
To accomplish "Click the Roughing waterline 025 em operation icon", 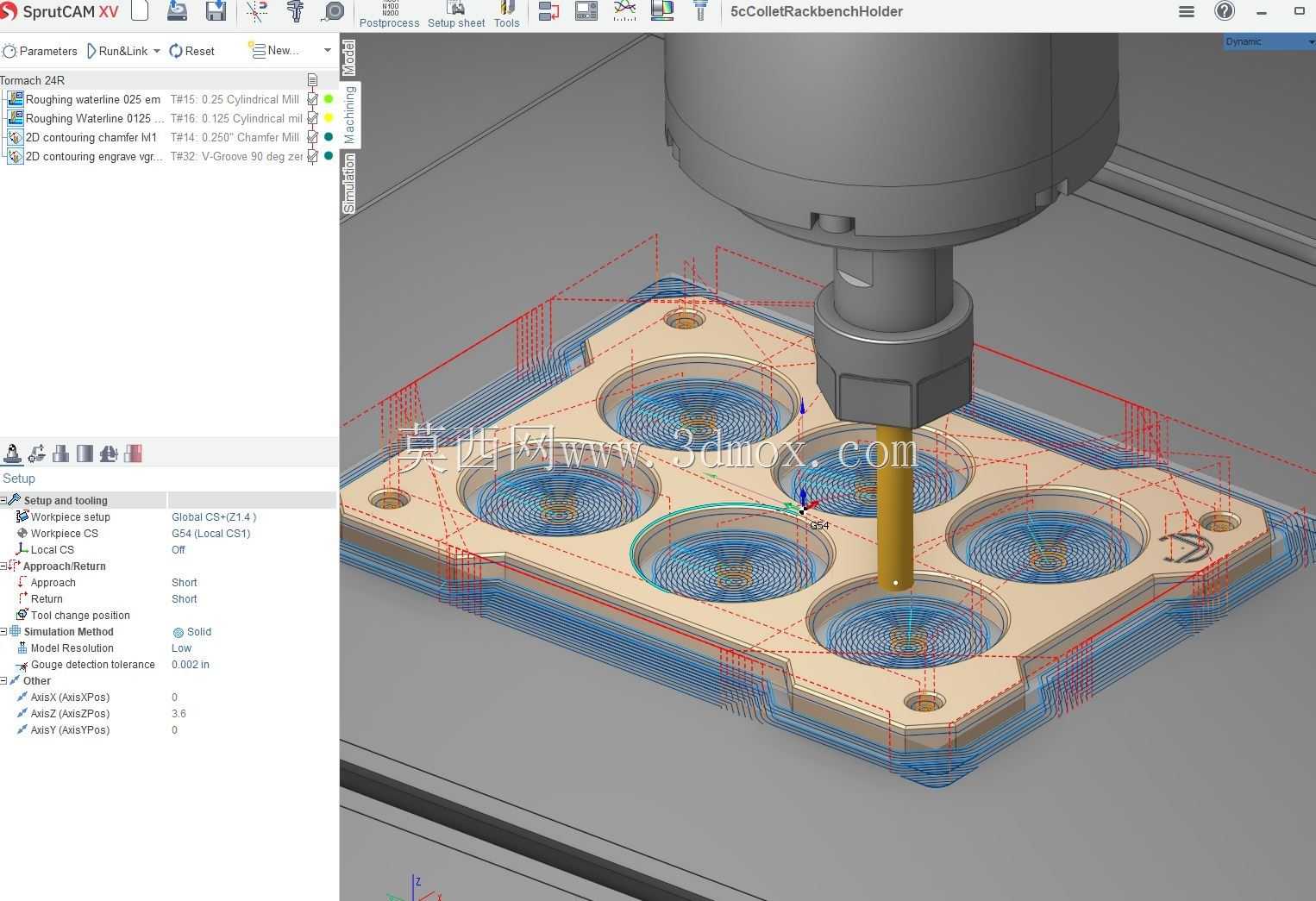I will pos(15,99).
